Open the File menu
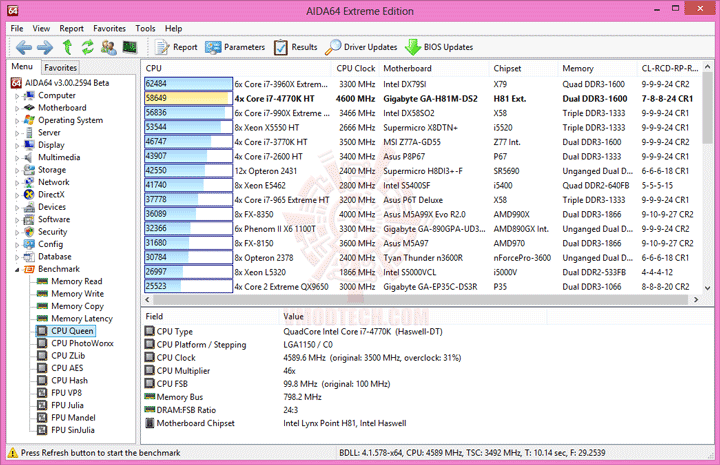Image resolution: width=720 pixels, height=465 pixels. click(17, 28)
